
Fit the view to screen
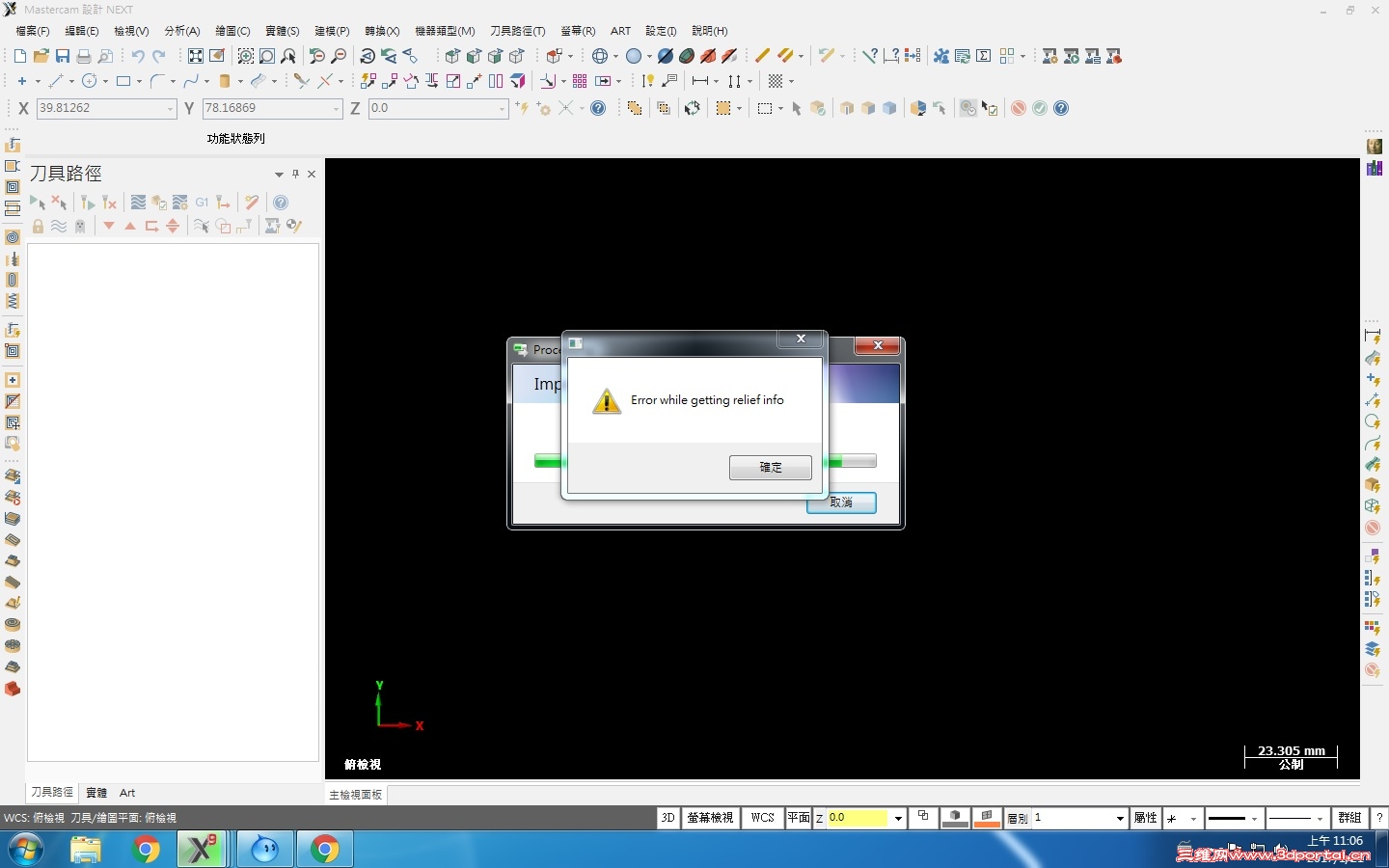pyautogui.click(x=196, y=57)
